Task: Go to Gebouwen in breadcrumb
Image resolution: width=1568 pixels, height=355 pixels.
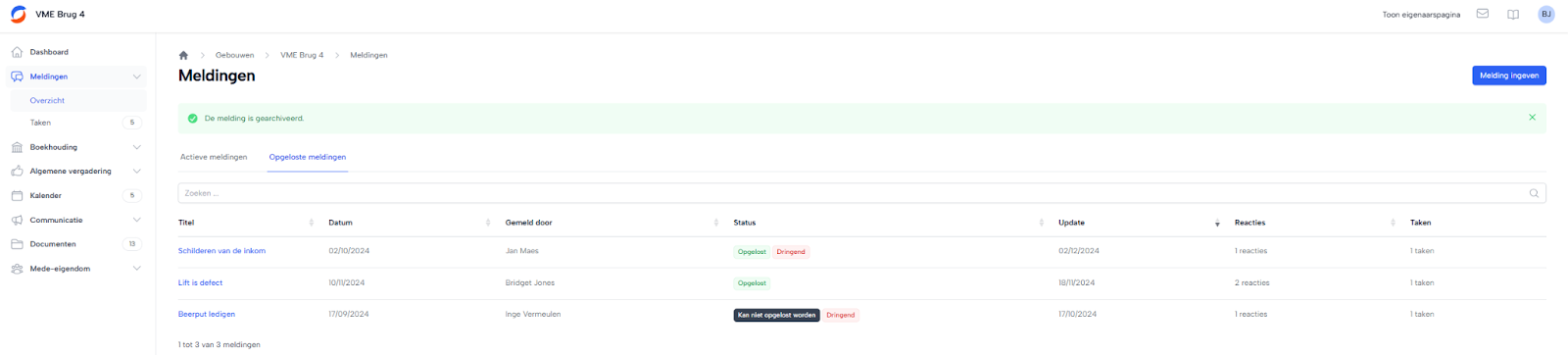Action: [x=235, y=55]
